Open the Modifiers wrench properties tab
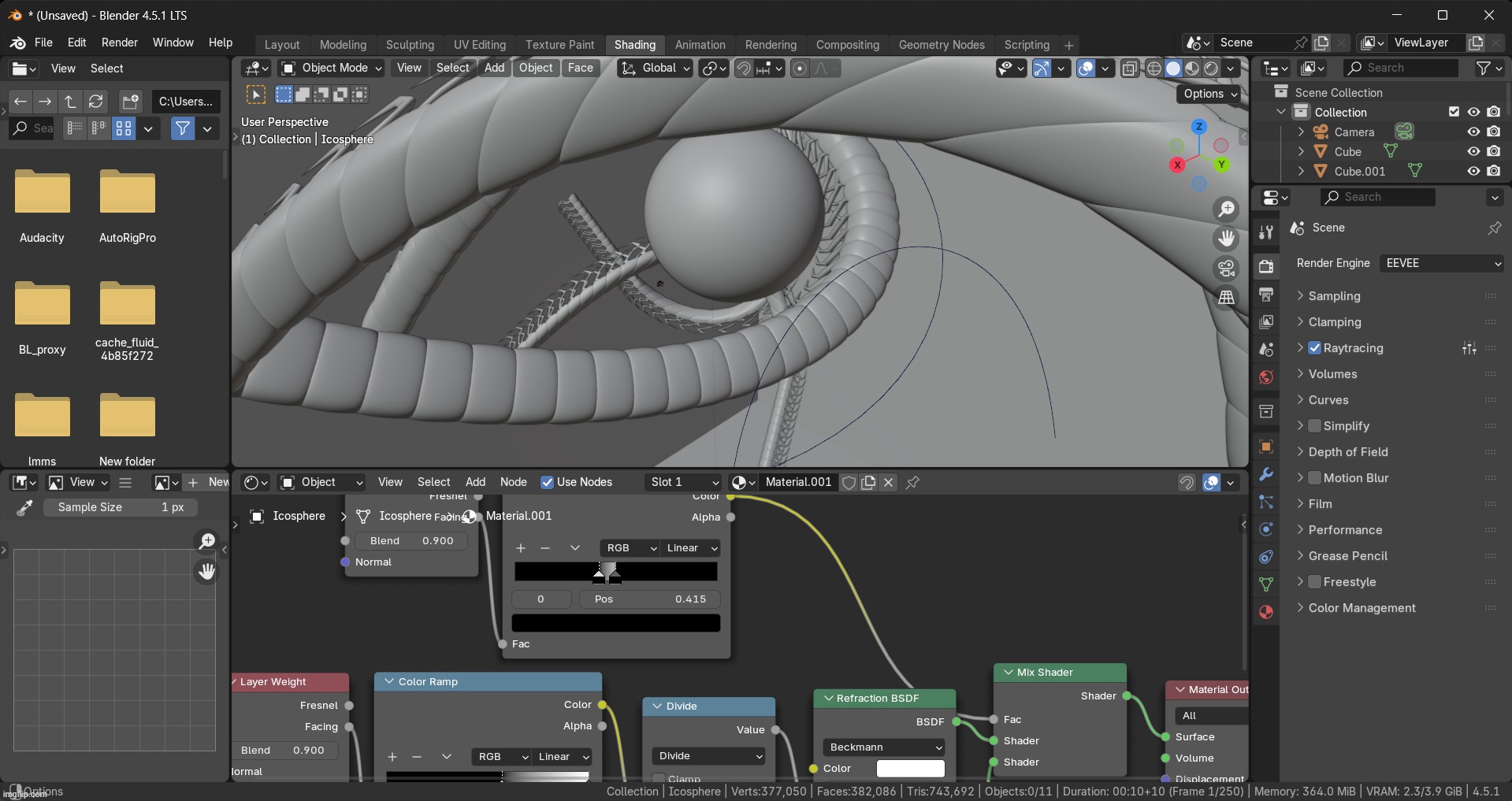Image resolution: width=1512 pixels, height=801 pixels. [1266, 474]
